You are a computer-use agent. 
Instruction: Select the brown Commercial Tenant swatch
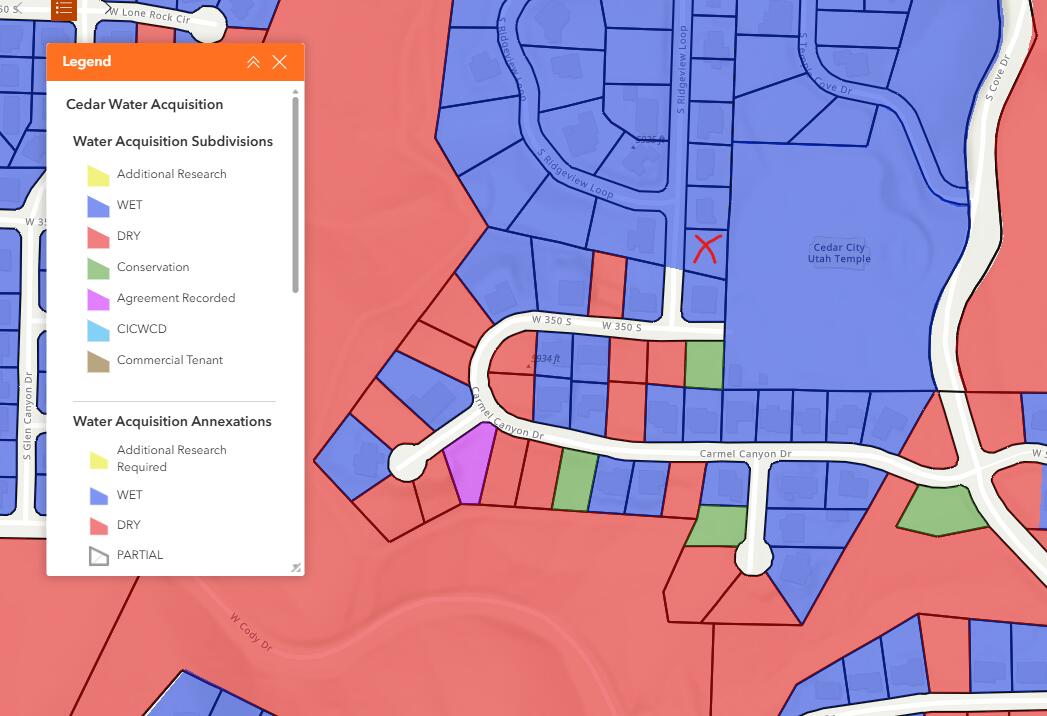(x=98, y=361)
